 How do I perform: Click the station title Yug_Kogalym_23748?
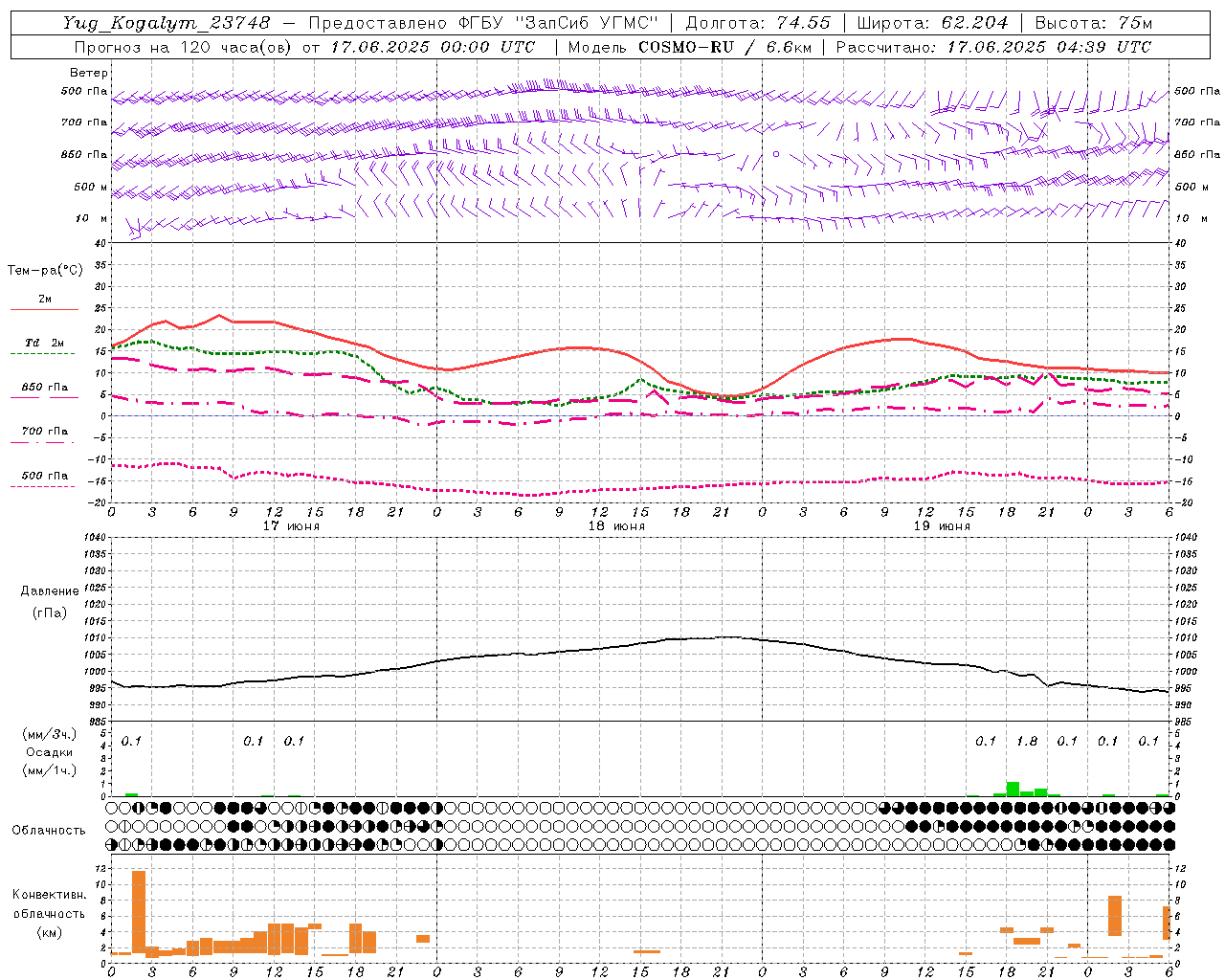tap(166, 23)
